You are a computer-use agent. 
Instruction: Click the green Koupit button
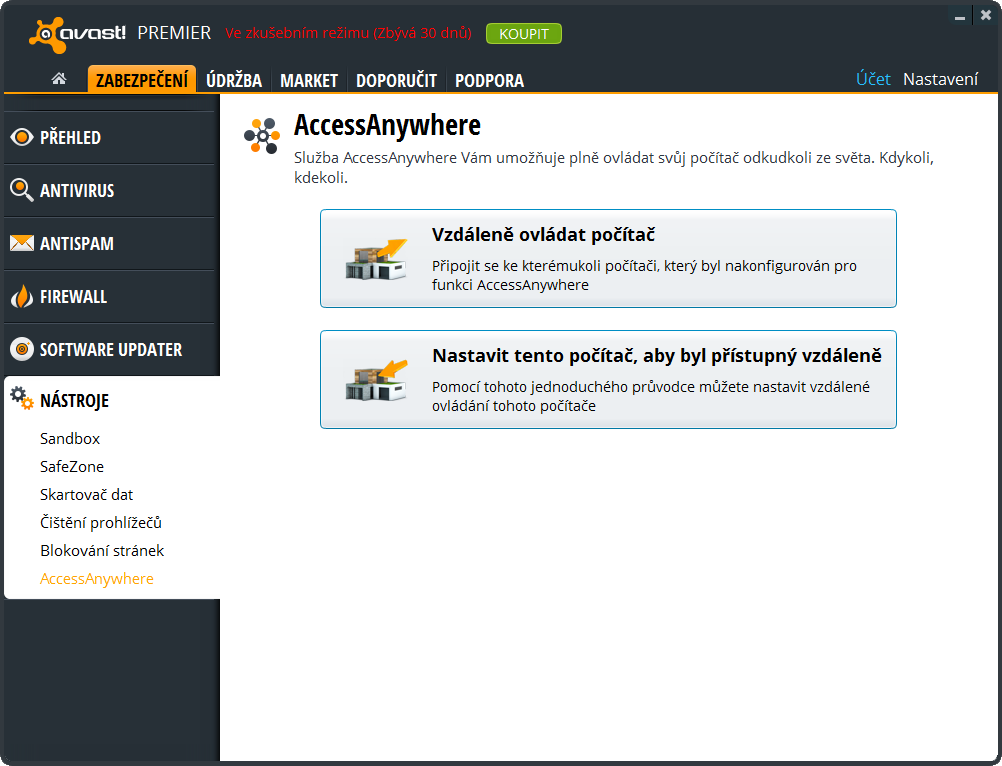524,34
